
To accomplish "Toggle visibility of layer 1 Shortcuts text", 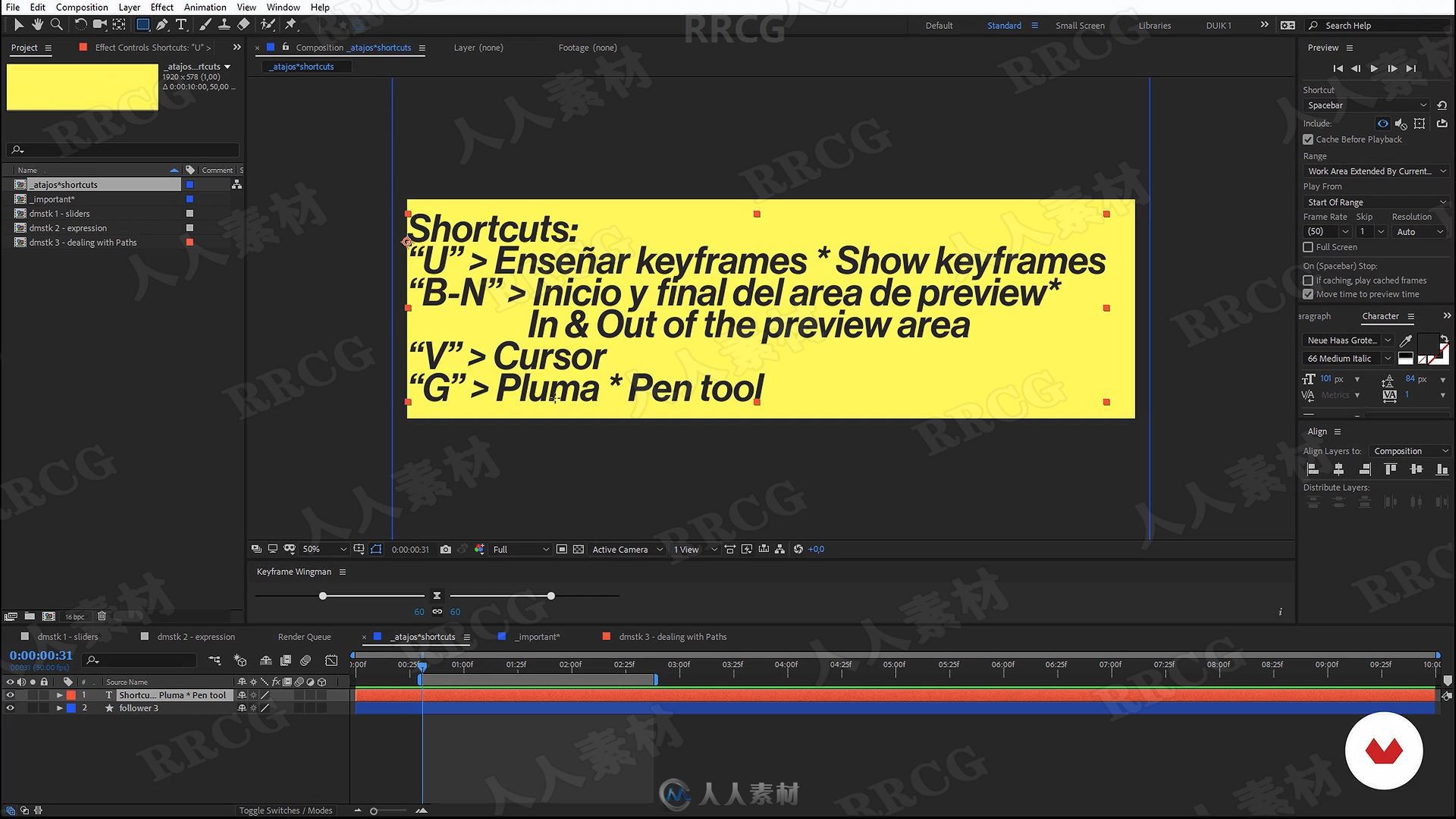I will pyautogui.click(x=9, y=694).
